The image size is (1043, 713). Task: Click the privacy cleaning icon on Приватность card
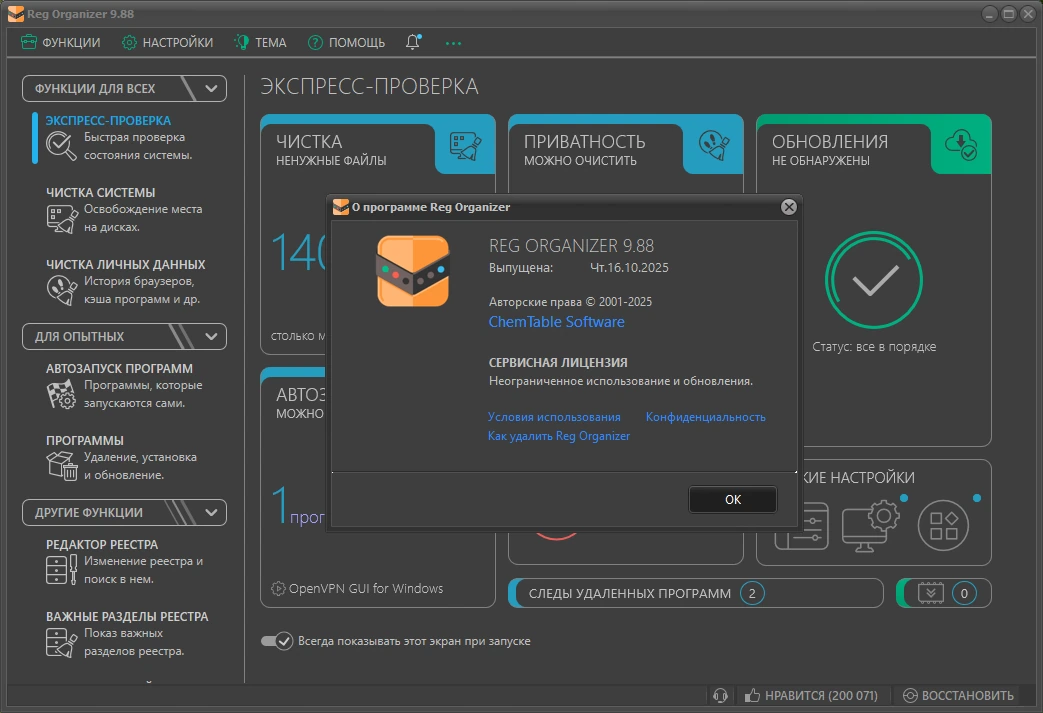[x=714, y=145]
